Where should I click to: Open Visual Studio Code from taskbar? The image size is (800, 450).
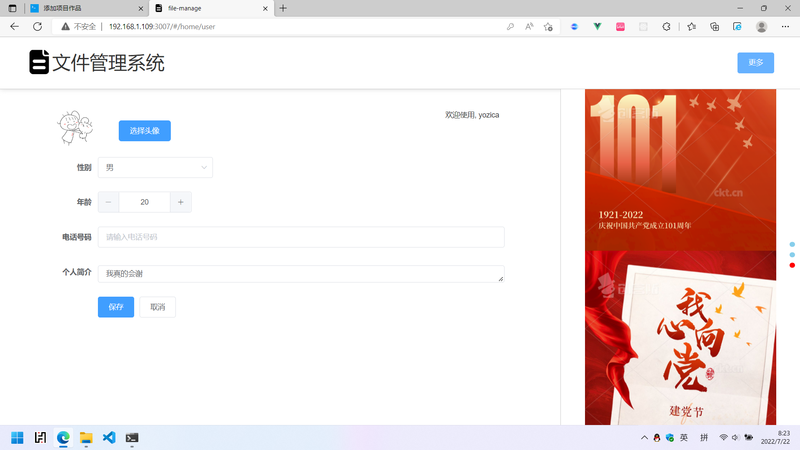click(109, 438)
